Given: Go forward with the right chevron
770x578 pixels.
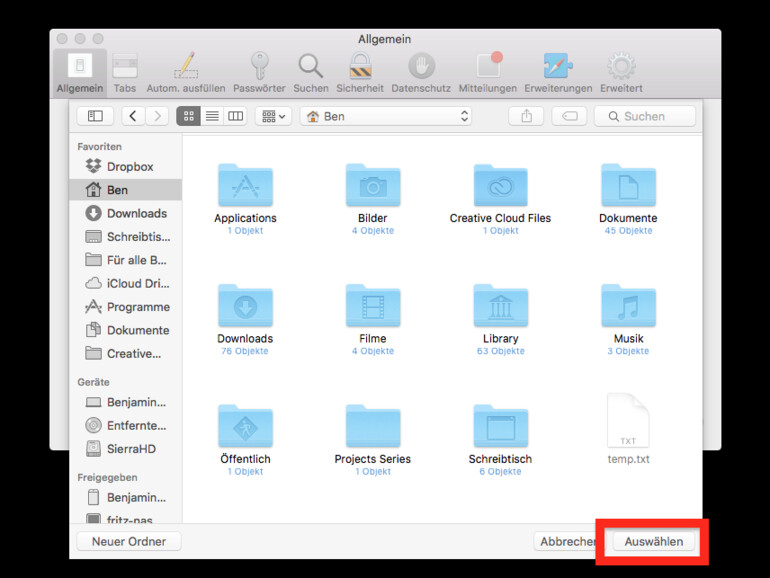Looking at the screenshot, I should point(157,116).
